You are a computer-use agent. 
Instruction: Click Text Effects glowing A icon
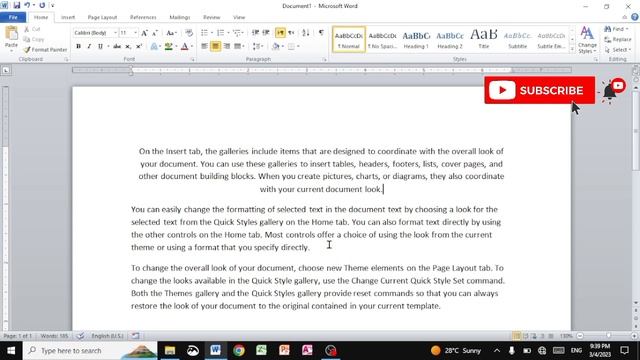point(154,46)
